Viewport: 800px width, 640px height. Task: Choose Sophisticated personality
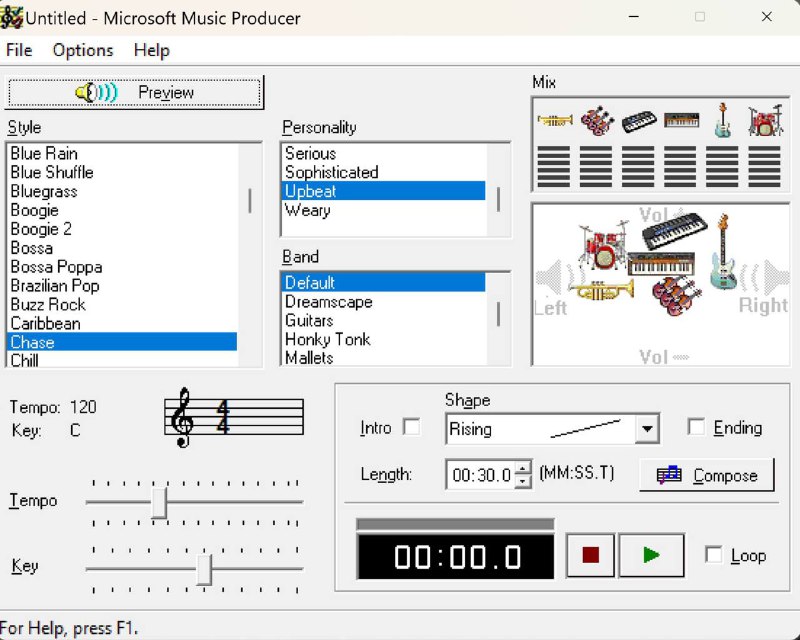click(x=383, y=172)
